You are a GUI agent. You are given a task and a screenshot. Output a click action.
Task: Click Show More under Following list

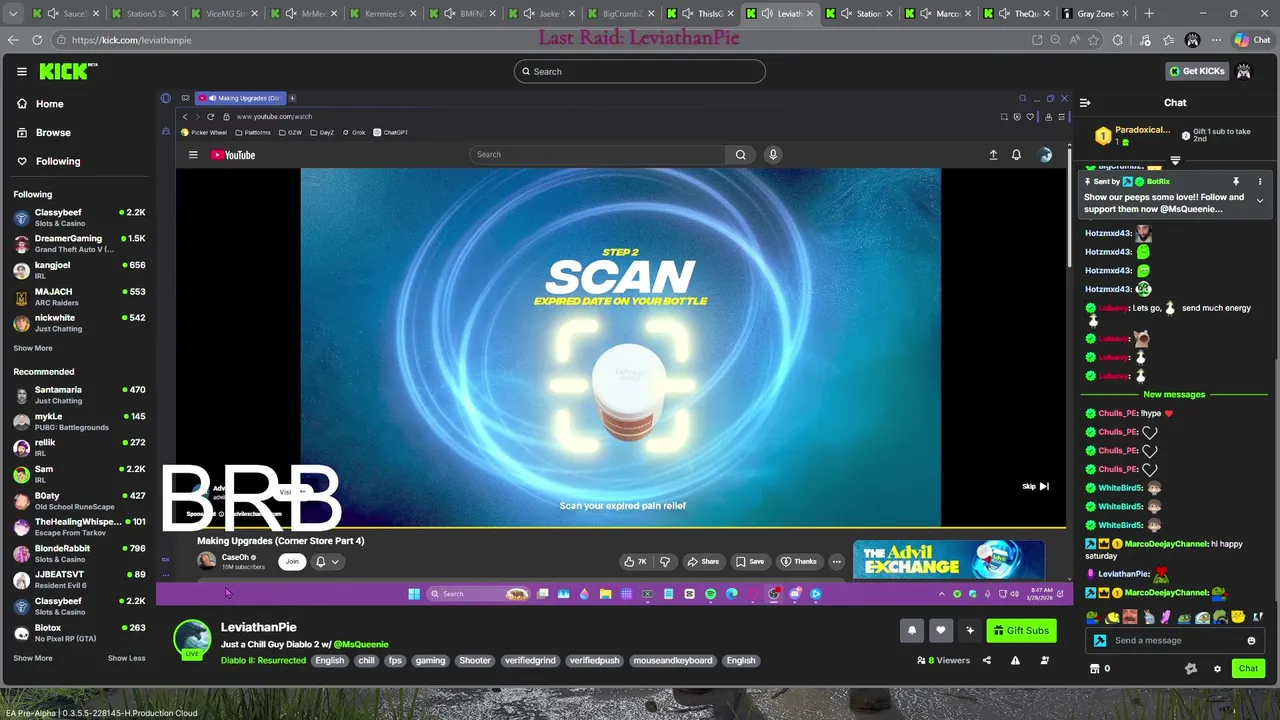33,348
